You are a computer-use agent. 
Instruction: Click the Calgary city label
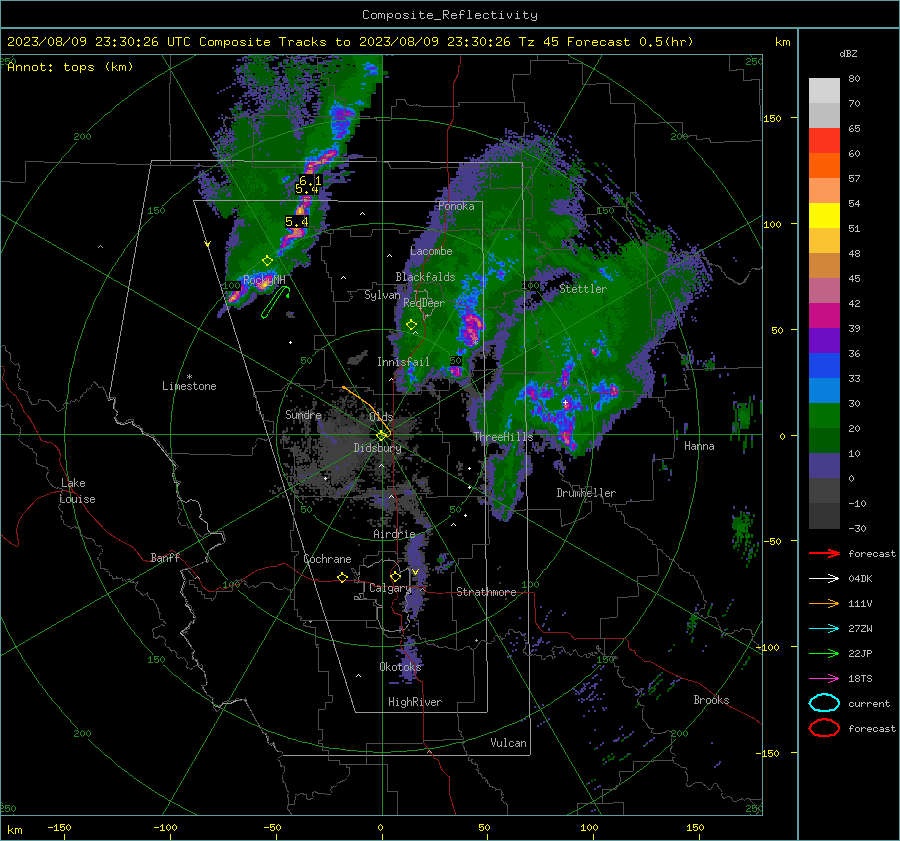pos(390,588)
